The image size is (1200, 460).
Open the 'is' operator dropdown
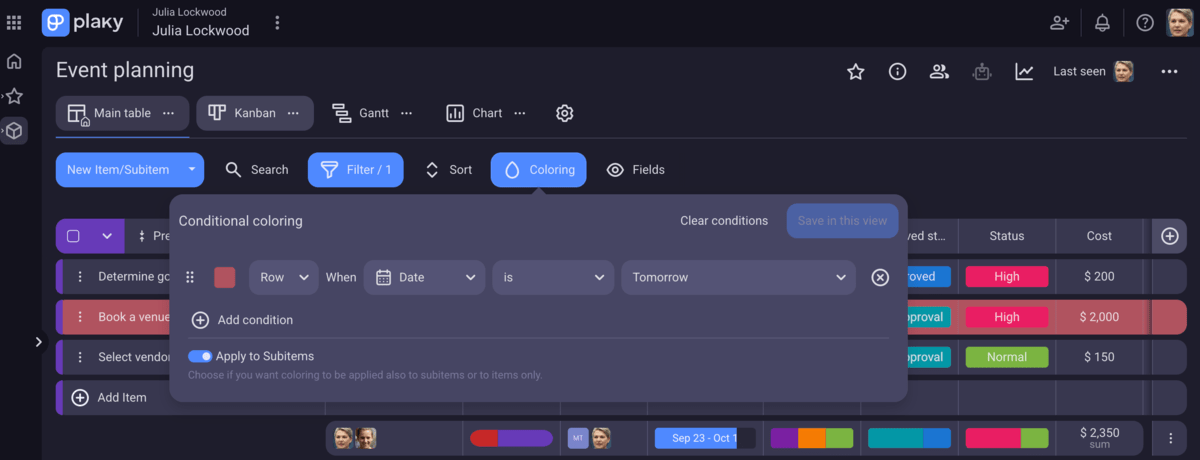pyautogui.click(x=553, y=277)
